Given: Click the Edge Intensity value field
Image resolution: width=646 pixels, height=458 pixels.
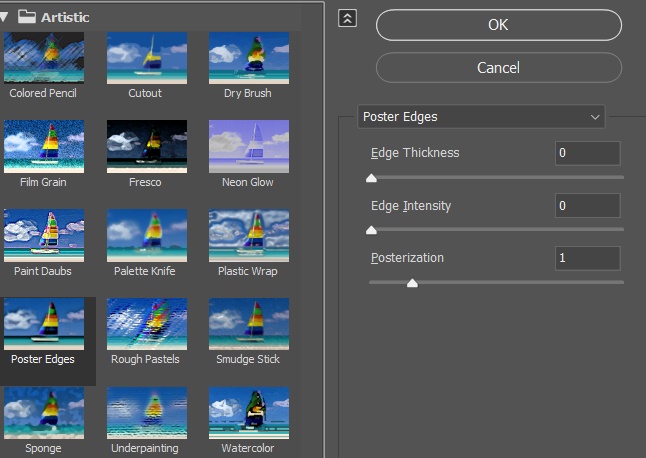Looking at the screenshot, I should (587, 206).
